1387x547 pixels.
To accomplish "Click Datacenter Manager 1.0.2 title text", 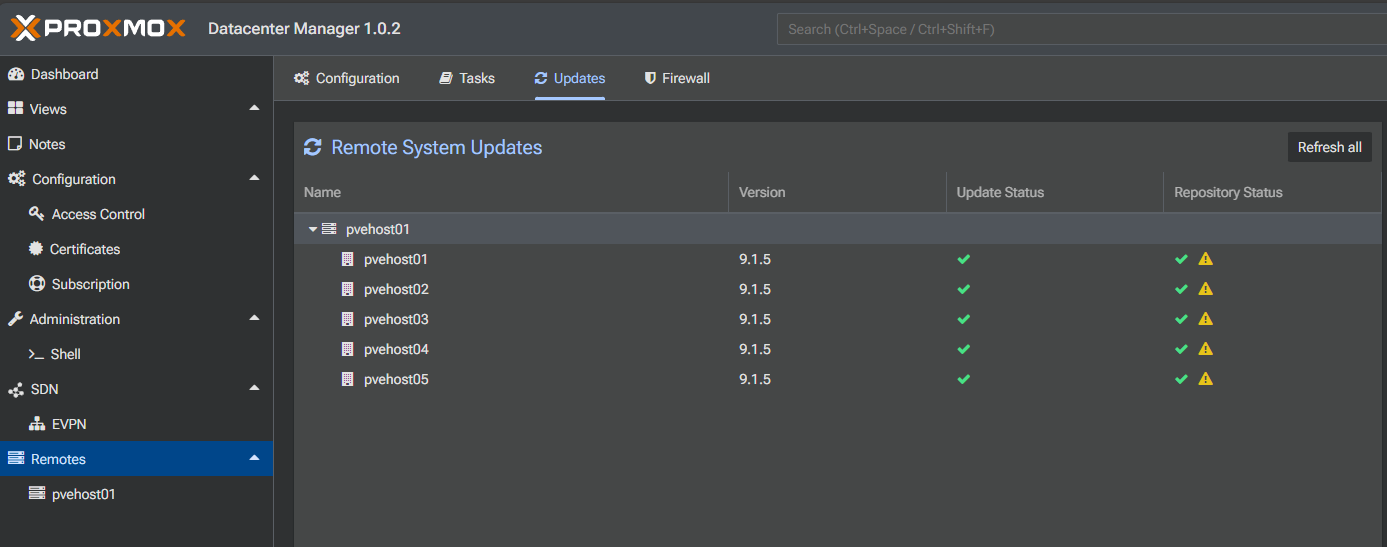I will pyautogui.click(x=304, y=28).
